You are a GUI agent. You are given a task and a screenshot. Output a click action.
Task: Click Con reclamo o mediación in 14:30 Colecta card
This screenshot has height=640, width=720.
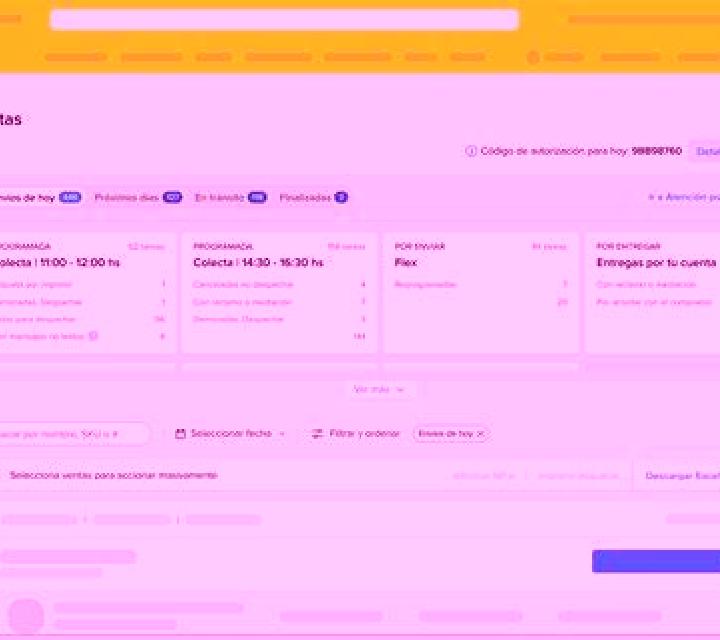[279, 302]
